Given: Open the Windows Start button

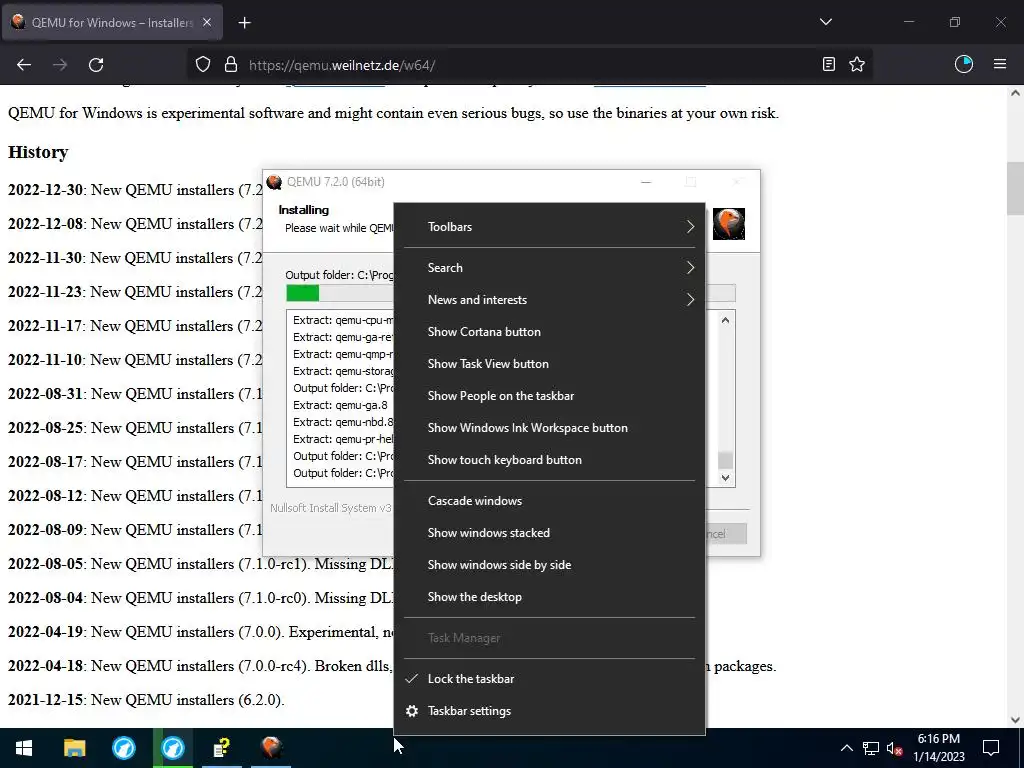Looking at the screenshot, I should (x=24, y=748).
